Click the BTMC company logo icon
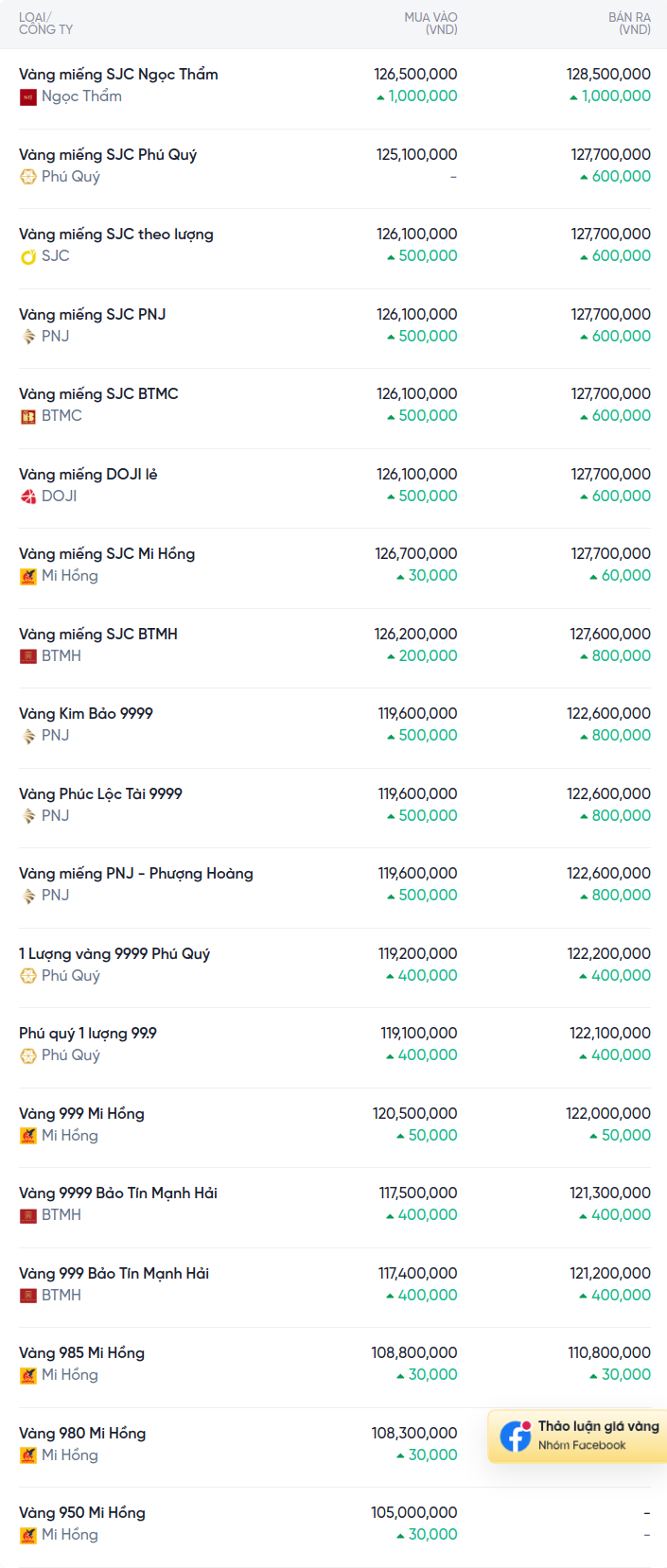 point(28,416)
